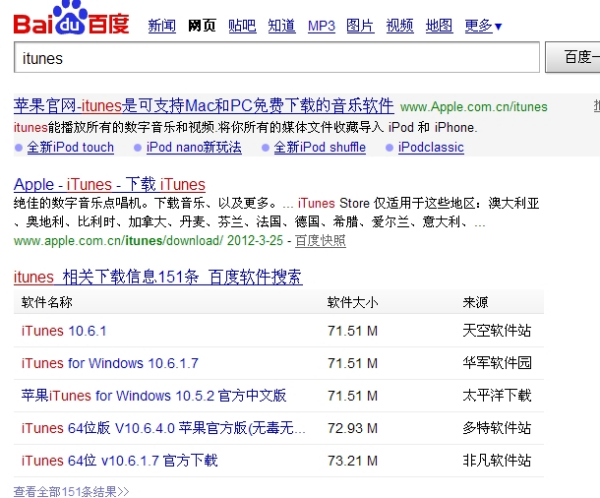Click the 百度一下 search button
This screenshot has height=498, width=600.
point(572,57)
